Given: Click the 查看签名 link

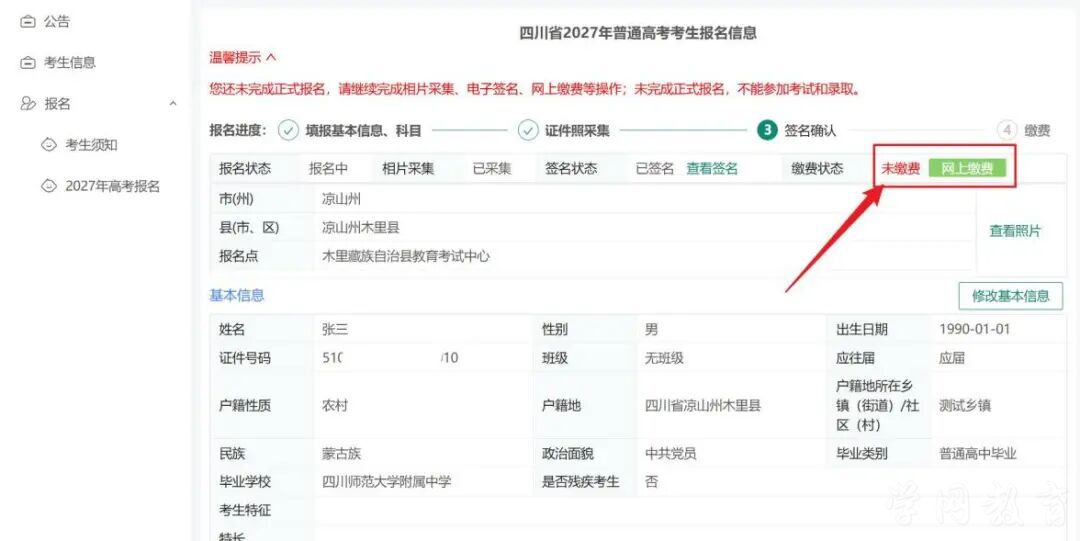Looking at the screenshot, I should (712, 169).
